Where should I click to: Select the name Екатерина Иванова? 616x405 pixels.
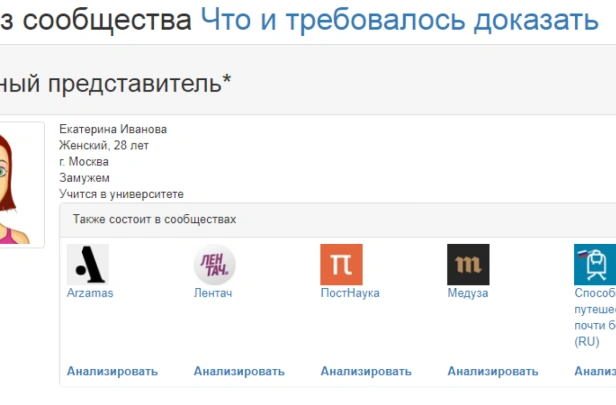(x=113, y=129)
